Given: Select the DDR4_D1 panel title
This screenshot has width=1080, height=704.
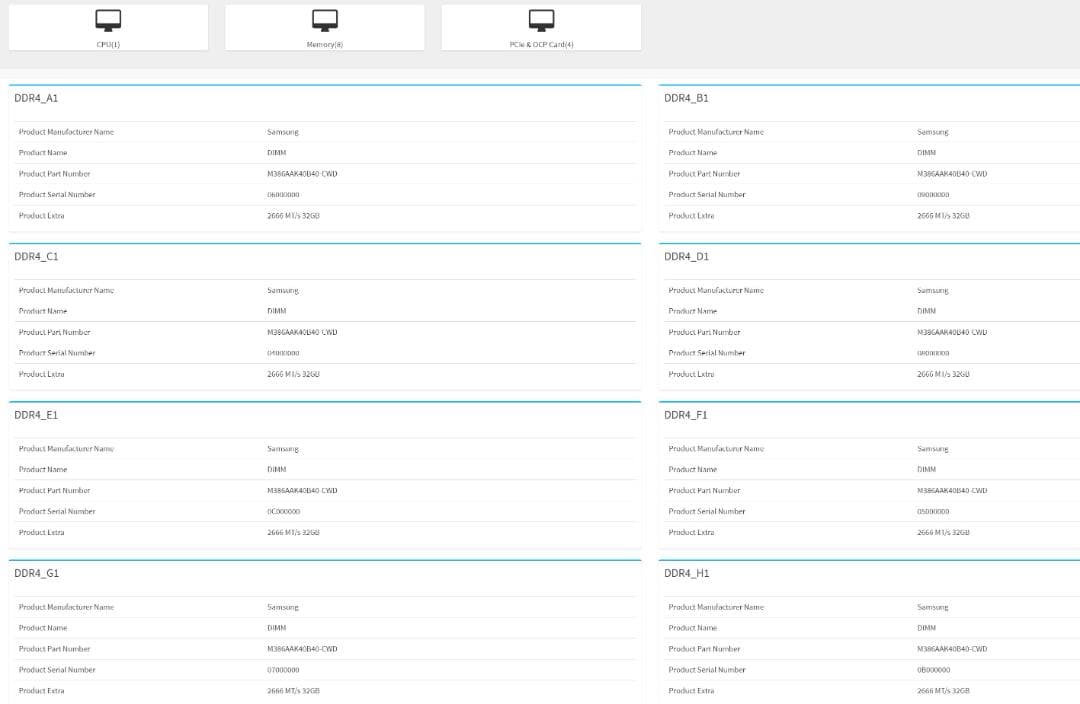Looking at the screenshot, I should (686, 257).
